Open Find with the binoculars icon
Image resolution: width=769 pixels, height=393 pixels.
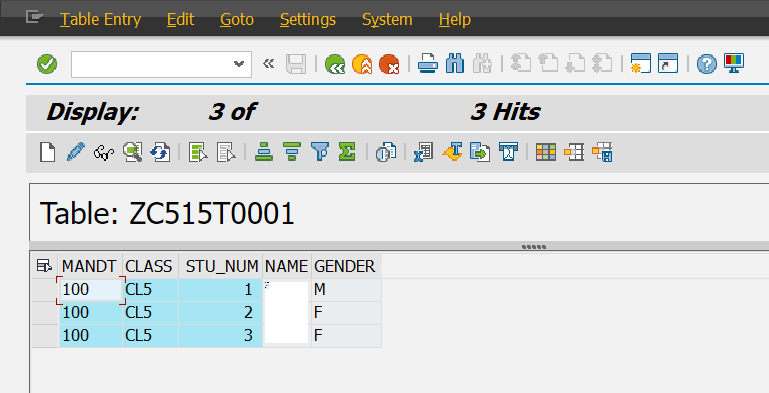tap(455, 64)
